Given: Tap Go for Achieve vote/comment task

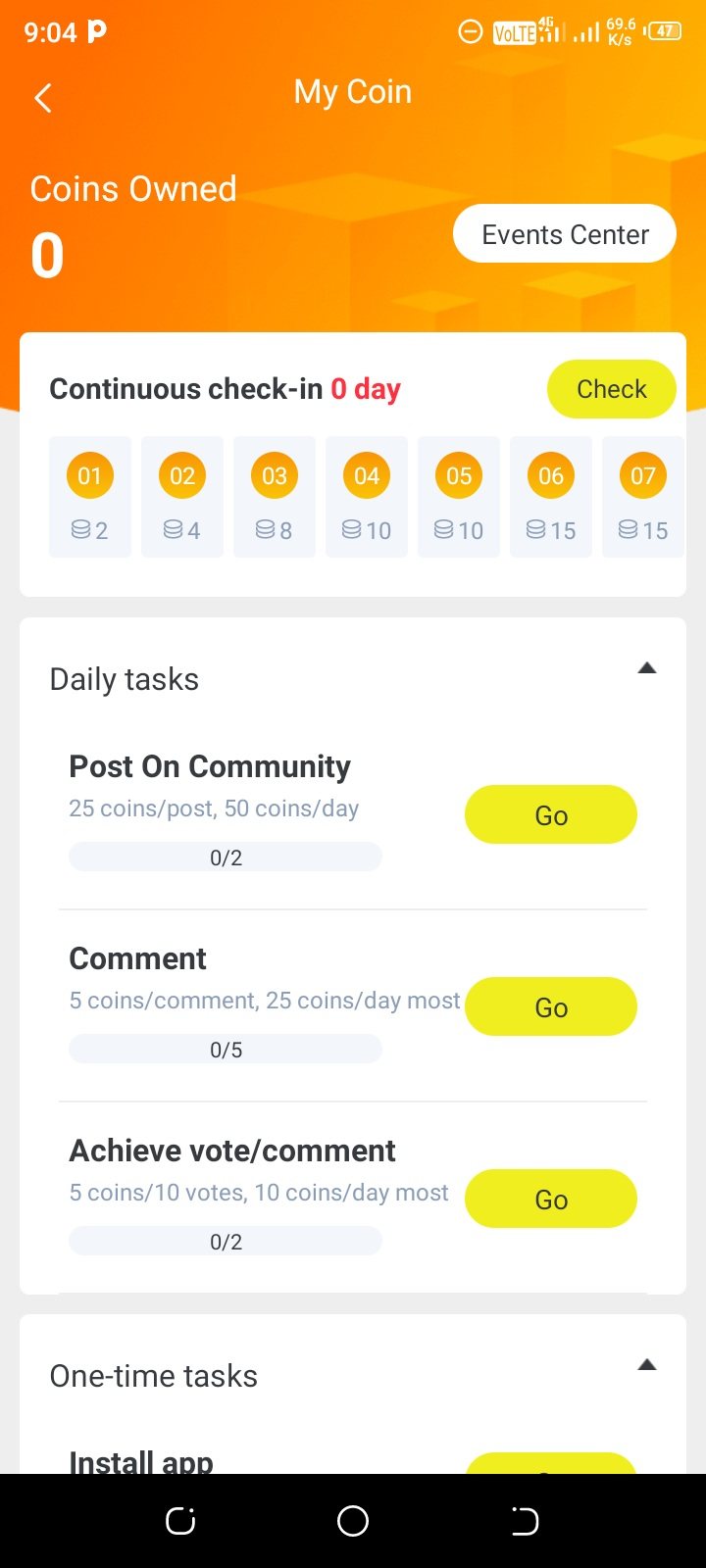Looking at the screenshot, I should pyautogui.click(x=551, y=1200).
